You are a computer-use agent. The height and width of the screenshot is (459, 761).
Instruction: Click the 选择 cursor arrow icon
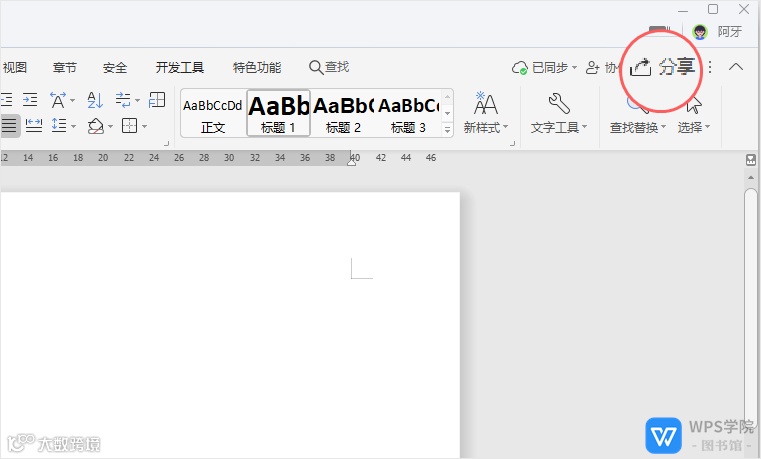pyautogui.click(x=694, y=104)
